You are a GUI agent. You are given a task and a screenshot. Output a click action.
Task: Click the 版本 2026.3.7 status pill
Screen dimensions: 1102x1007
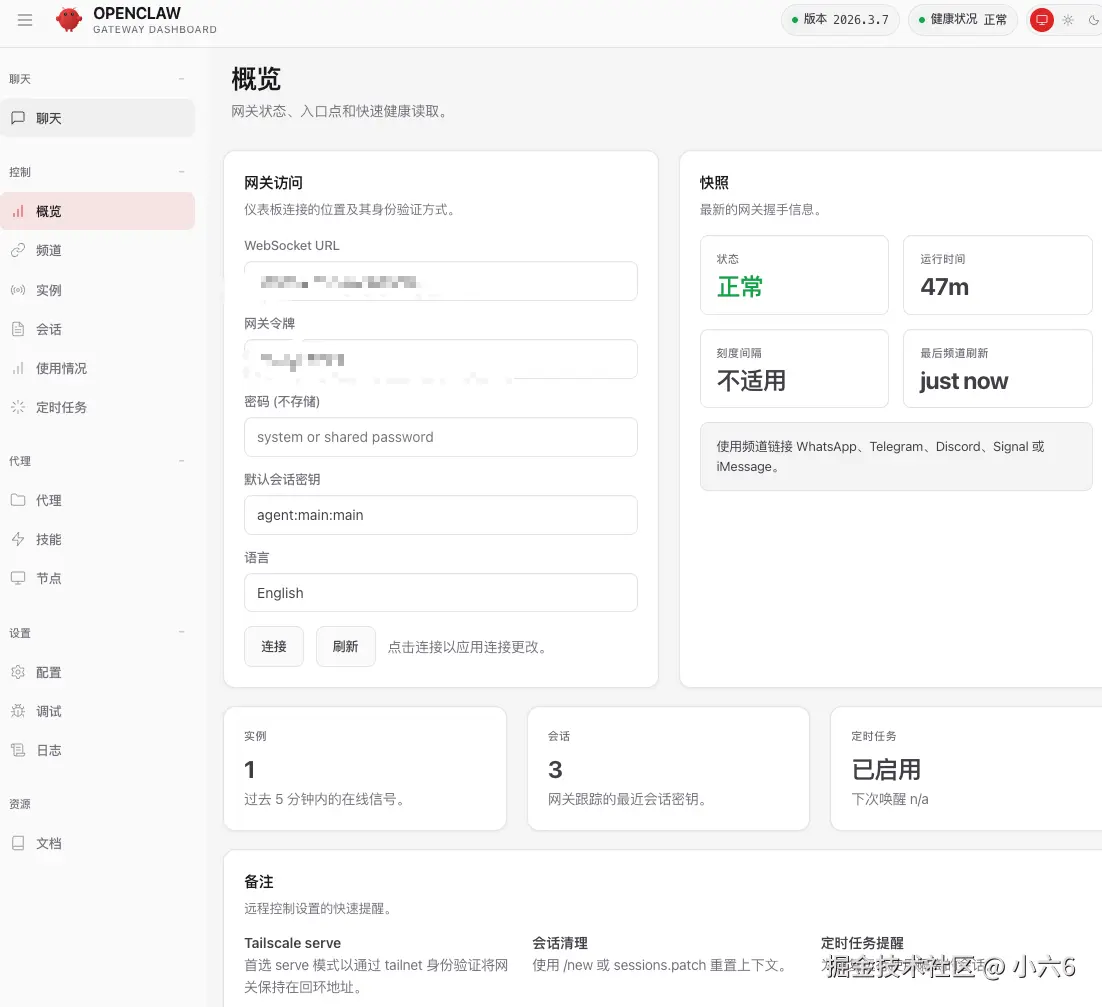click(x=840, y=20)
